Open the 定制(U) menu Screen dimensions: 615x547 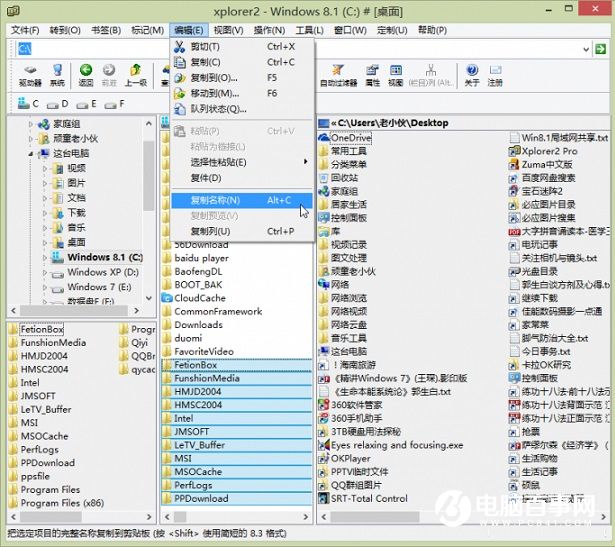392,30
